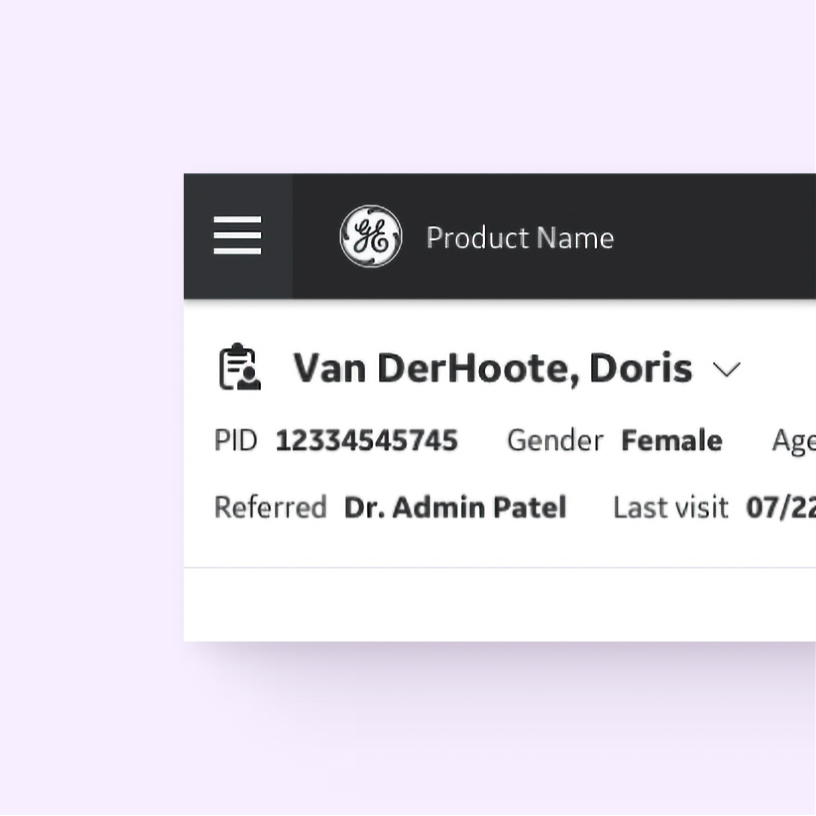This screenshot has height=816, width=816.
Task: Expand the chevron beside Doris's name
Action: [727, 369]
